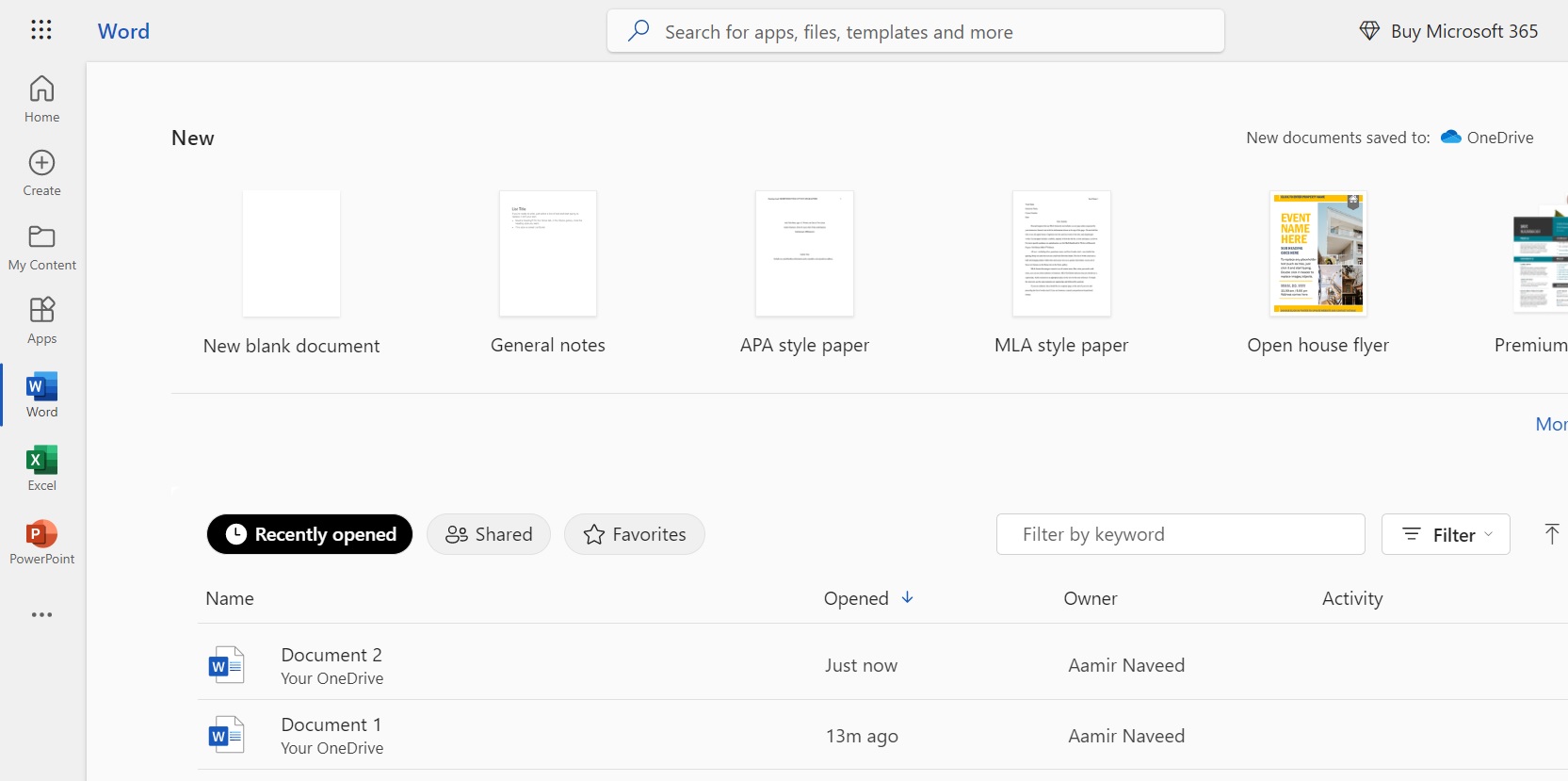Switch to the Favorites tab
The width and height of the screenshot is (1568, 781).
[635, 534]
